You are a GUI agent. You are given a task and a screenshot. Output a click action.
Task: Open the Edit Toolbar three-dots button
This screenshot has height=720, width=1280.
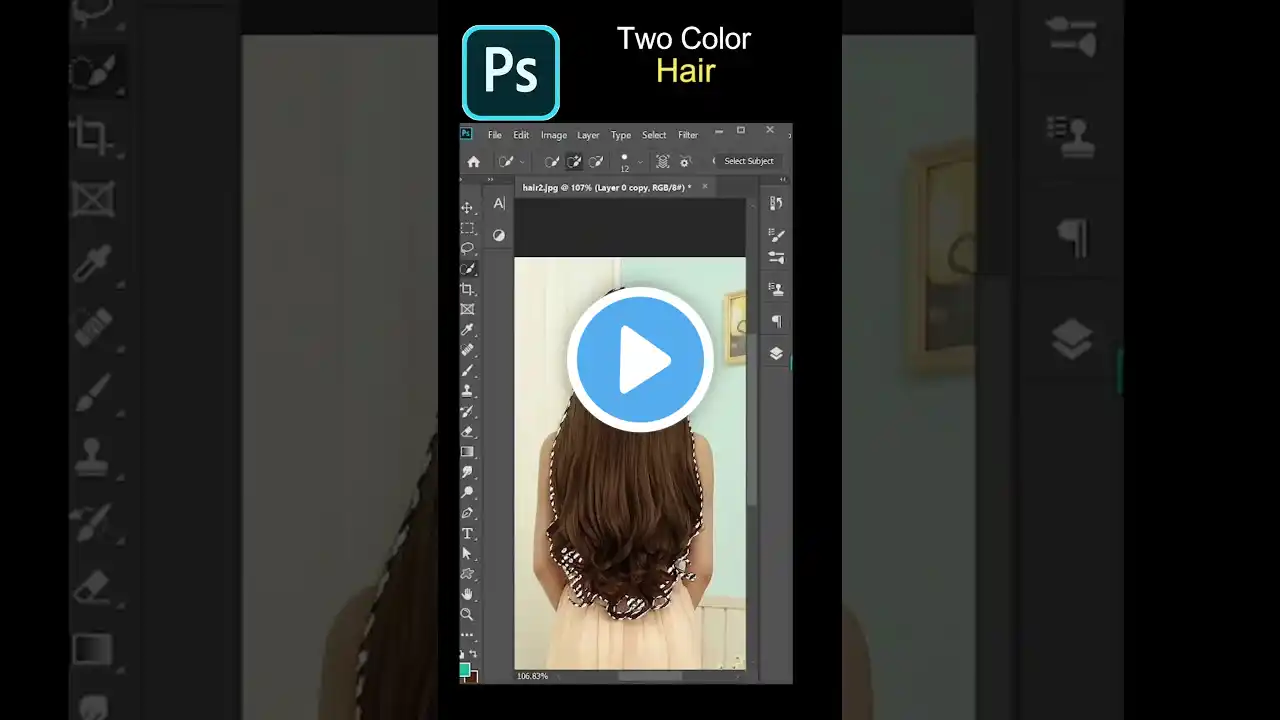click(x=467, y=635)
